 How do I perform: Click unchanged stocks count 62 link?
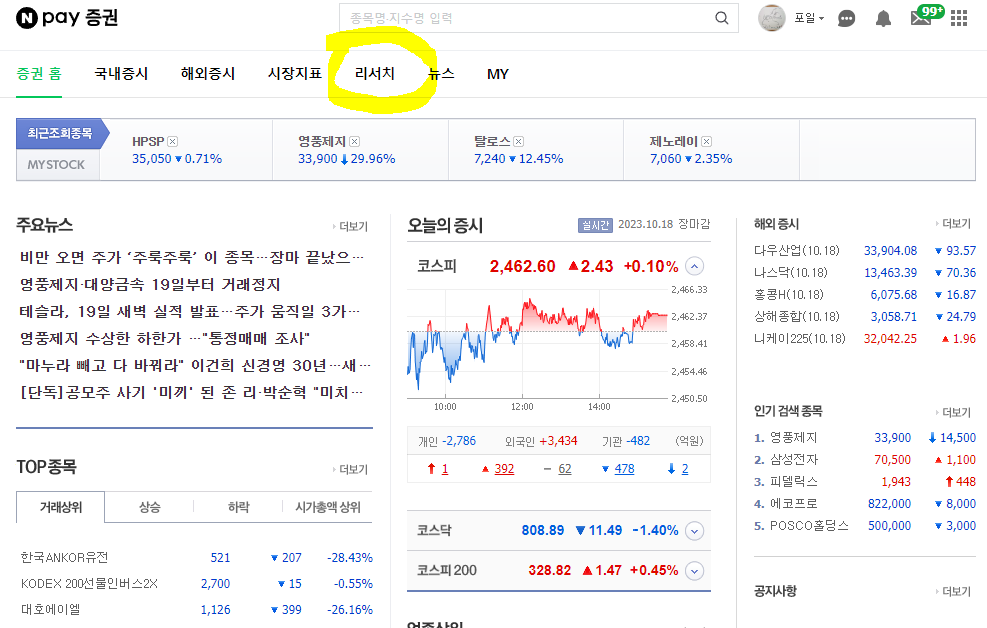coord(565,469)
